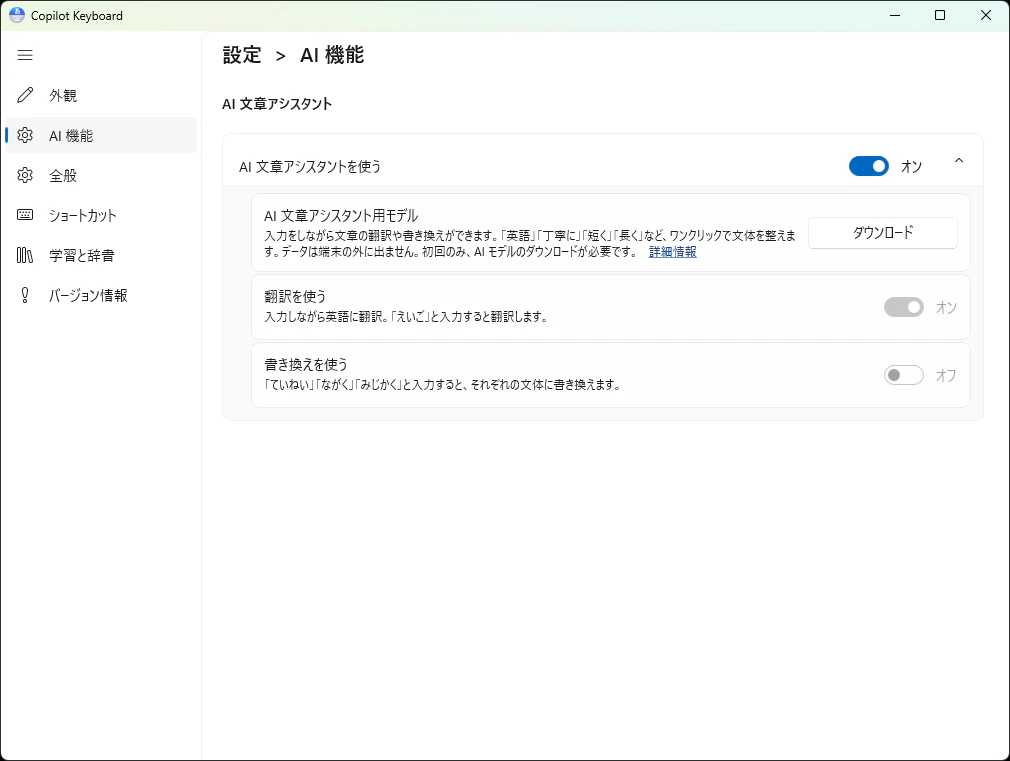Click 設定 in the breadcrumb
Viewport: 1010px width, 761px height.
(x=242, y=55)
